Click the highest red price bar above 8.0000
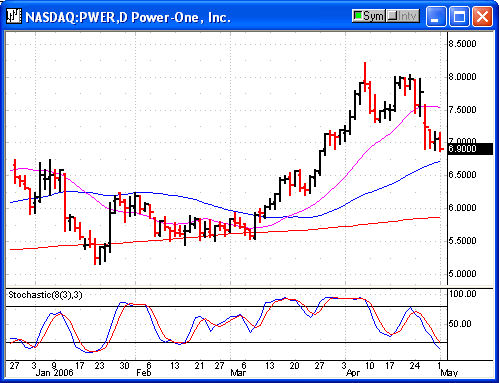Image resolution: width=499 pixels, height=383 pixels. 365,77
